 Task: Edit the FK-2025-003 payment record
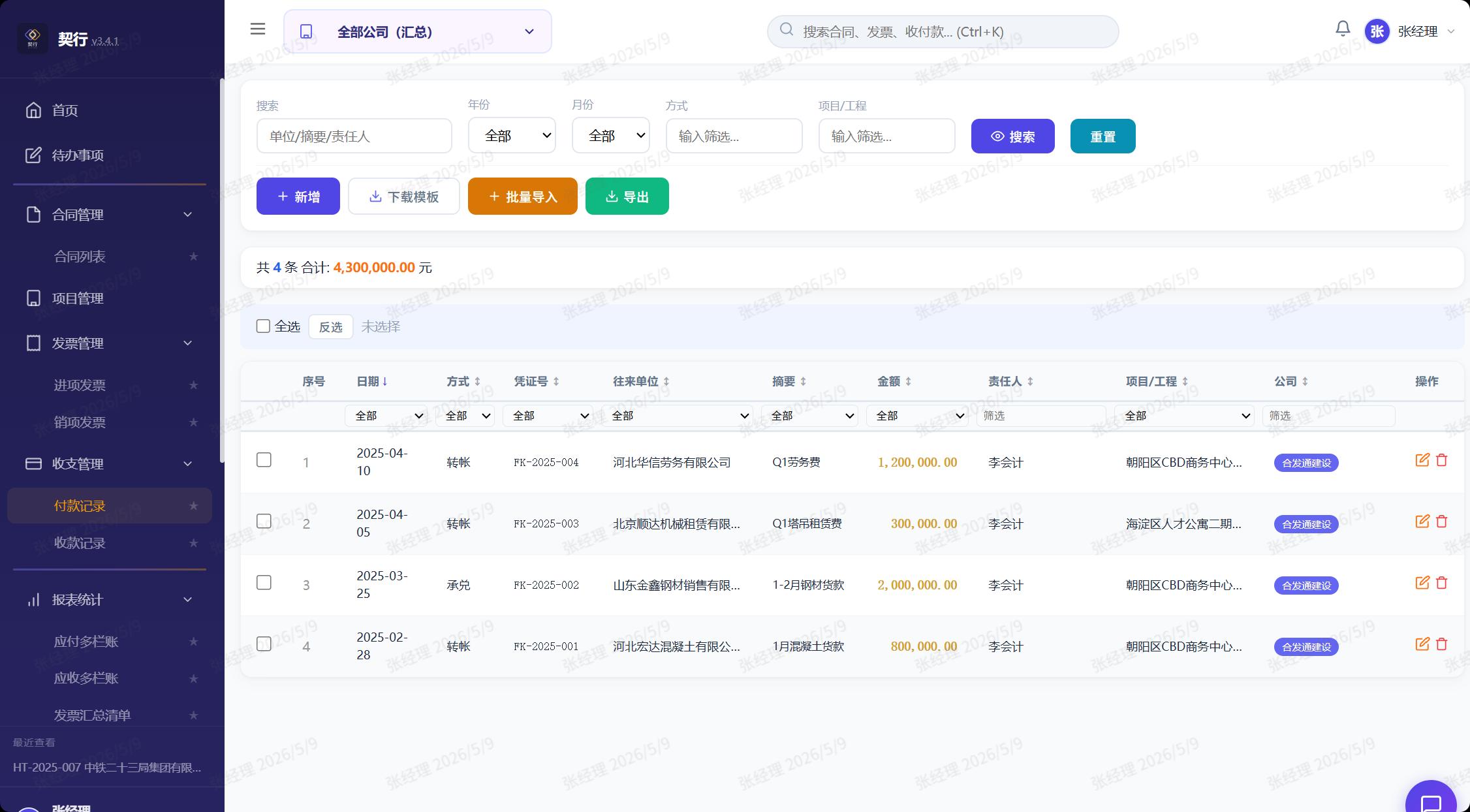click(1422, 522)
